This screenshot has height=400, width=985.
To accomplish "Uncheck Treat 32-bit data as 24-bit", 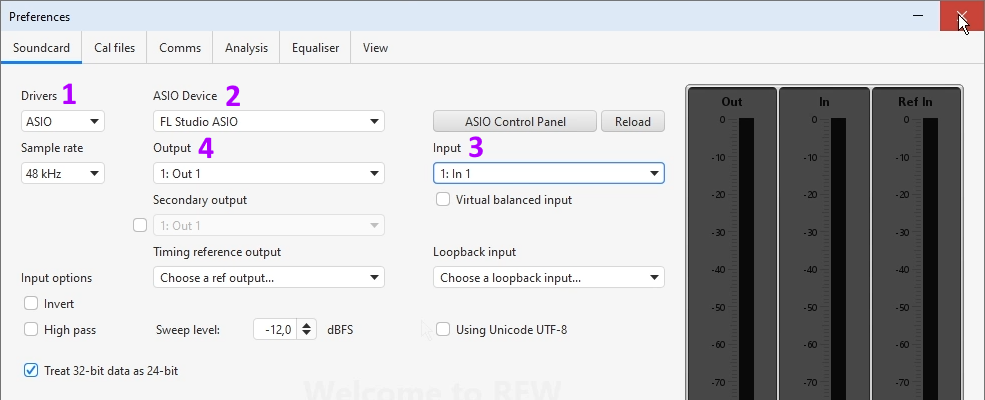I will [31, 371].
